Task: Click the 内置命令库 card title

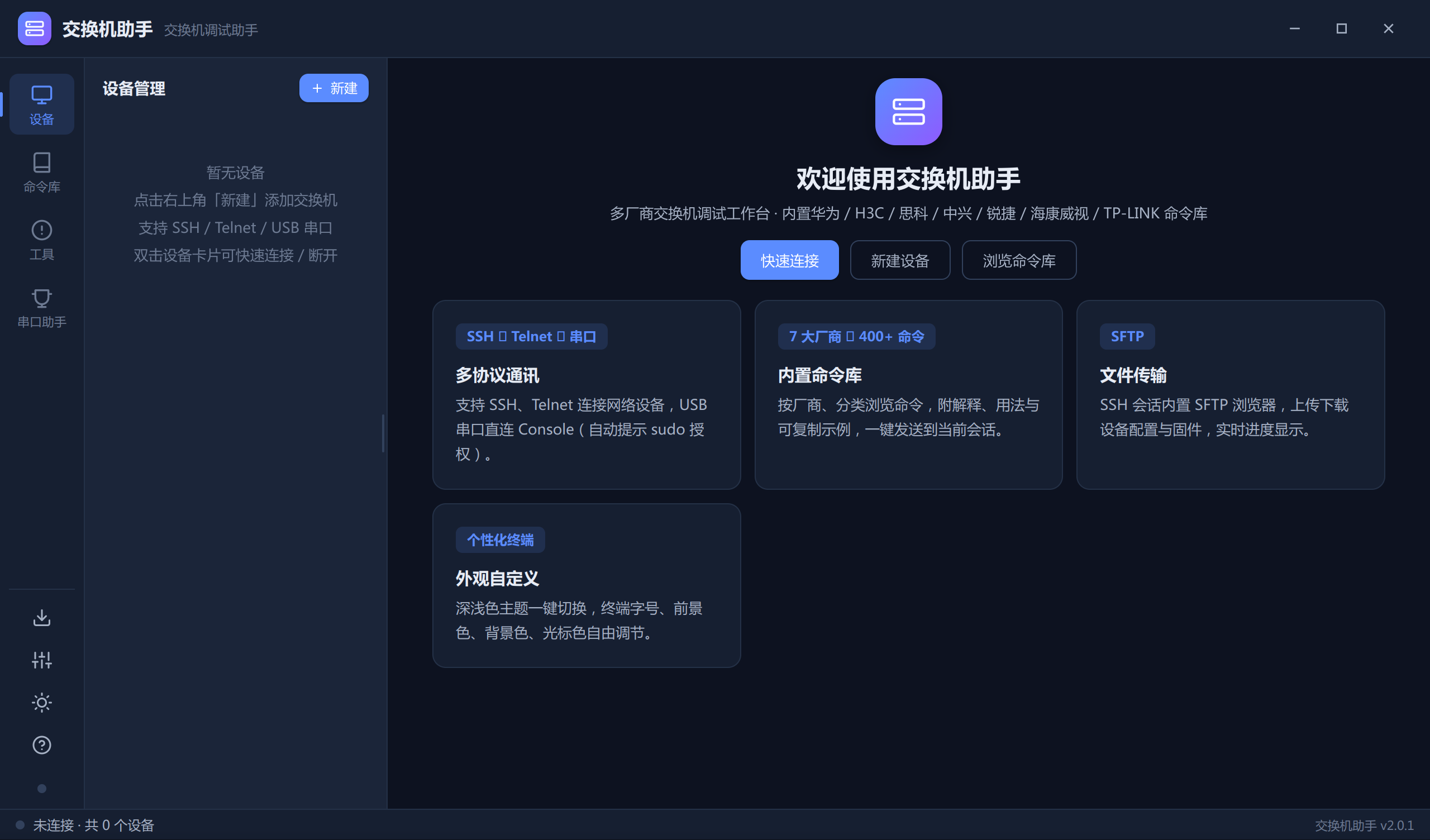Action: [819, 375]
